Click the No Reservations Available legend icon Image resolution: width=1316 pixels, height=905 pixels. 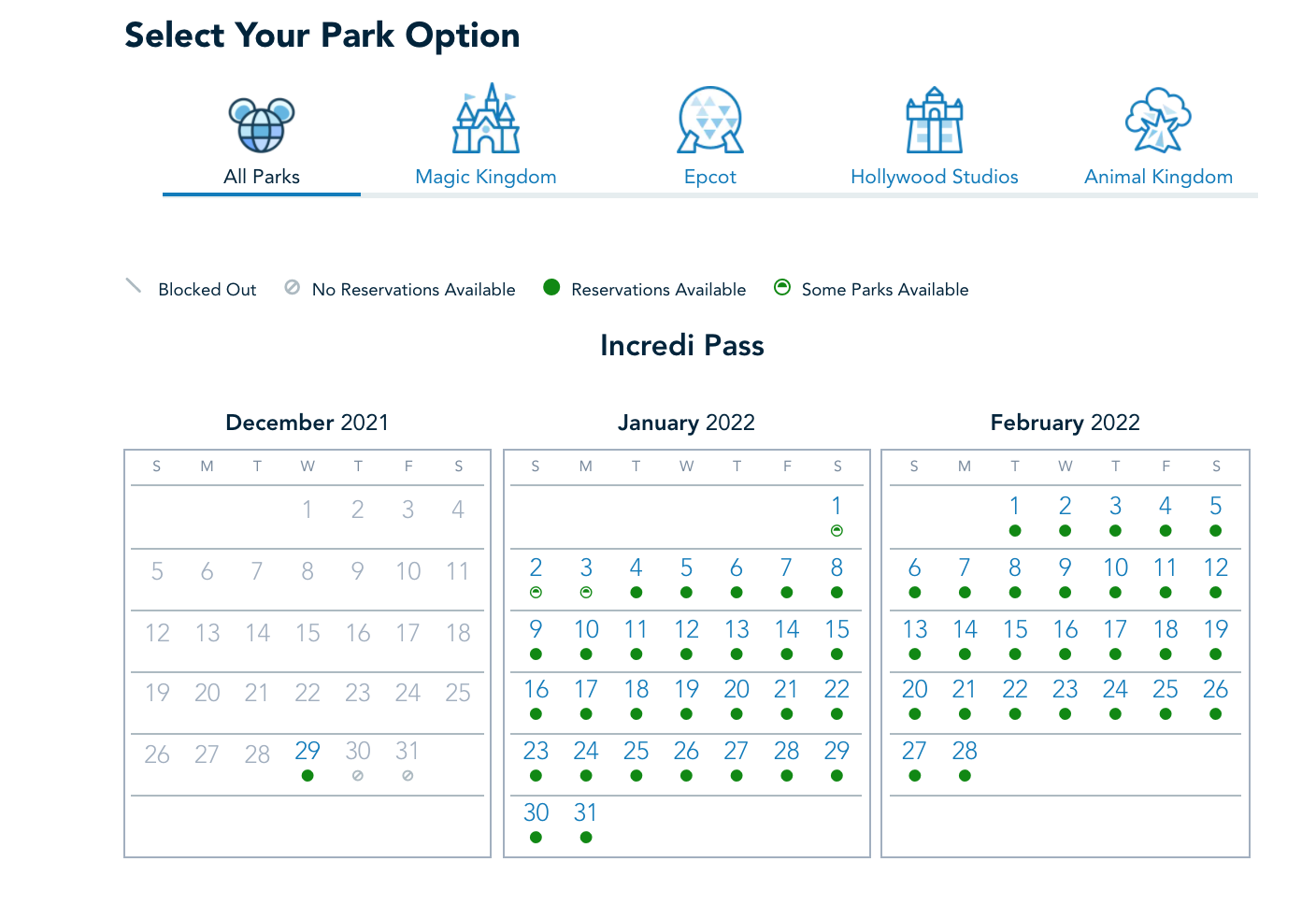click(x=293, y=288)
